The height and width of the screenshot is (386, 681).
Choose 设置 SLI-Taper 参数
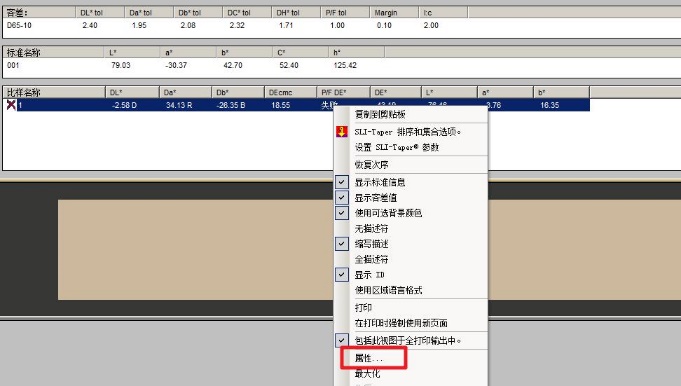[397, 147]
